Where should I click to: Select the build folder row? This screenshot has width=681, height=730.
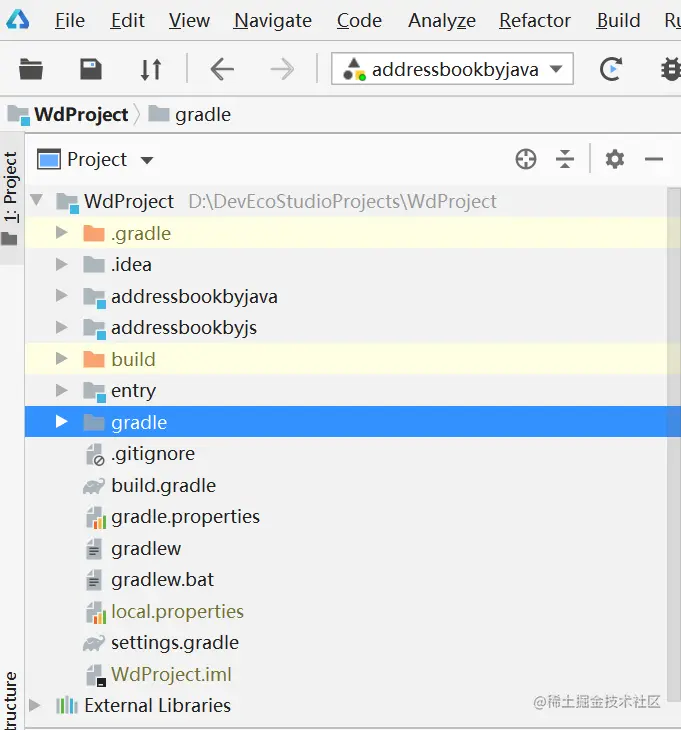pos(346,359)
